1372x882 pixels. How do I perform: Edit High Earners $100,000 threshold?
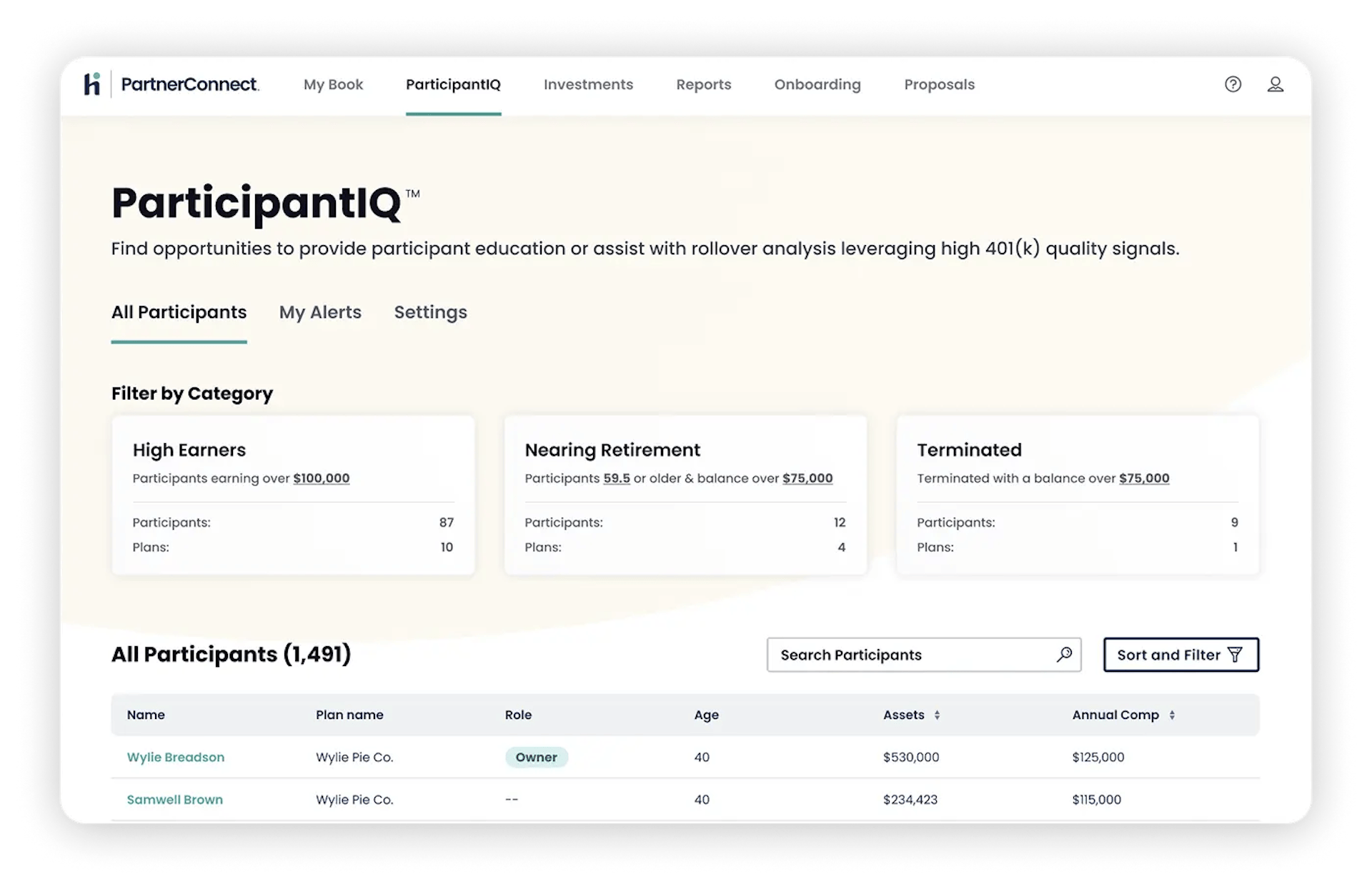click(321, 478)
